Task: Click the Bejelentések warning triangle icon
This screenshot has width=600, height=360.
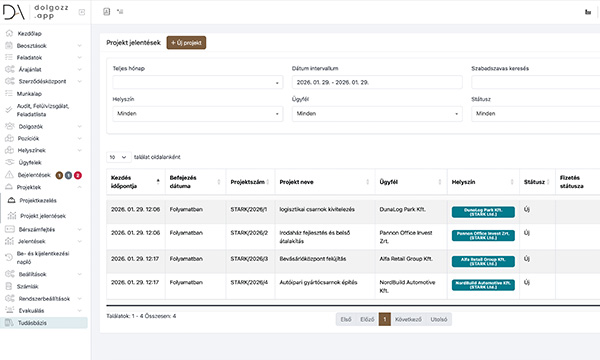Action: point(9,175)
